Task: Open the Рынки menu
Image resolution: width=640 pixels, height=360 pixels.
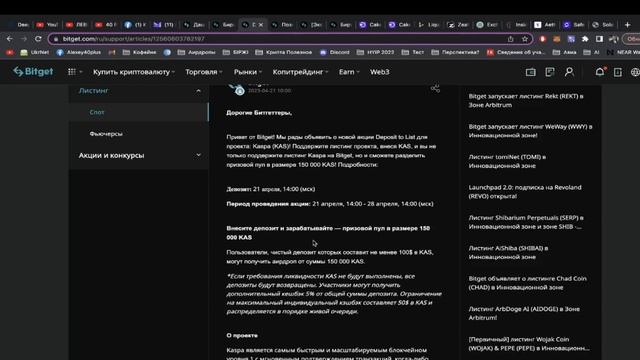Action: pos(247,72)
